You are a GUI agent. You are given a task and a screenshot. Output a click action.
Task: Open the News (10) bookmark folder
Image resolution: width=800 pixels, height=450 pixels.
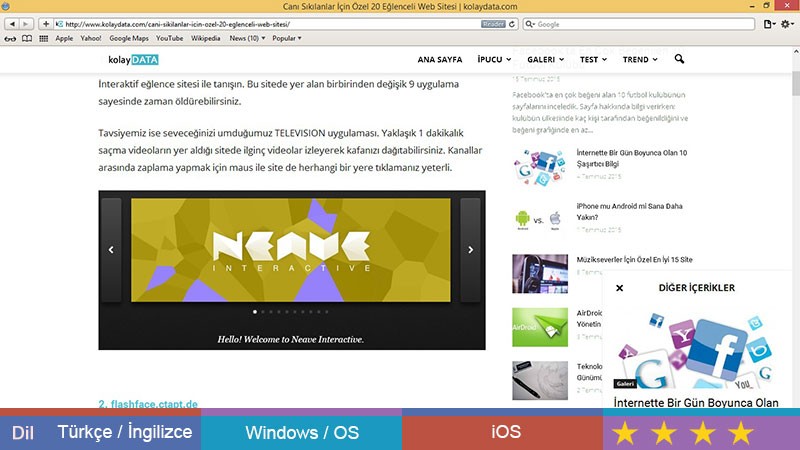(247, 38)
